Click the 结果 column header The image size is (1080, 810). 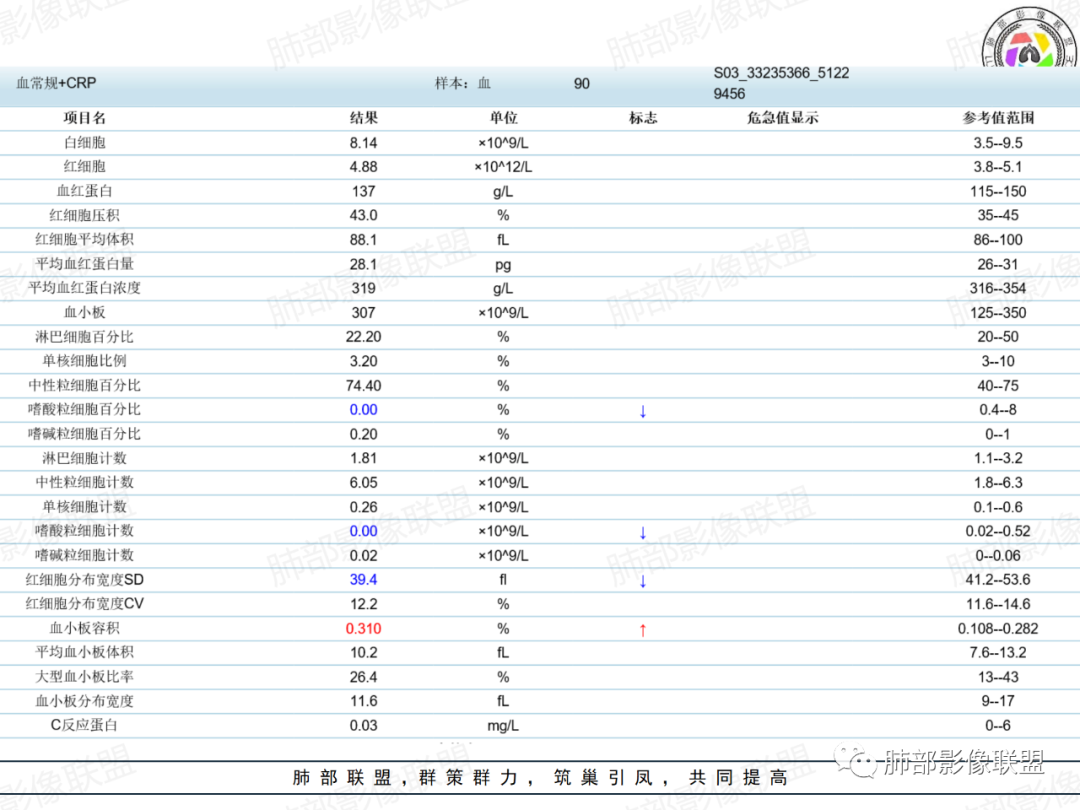364,118
